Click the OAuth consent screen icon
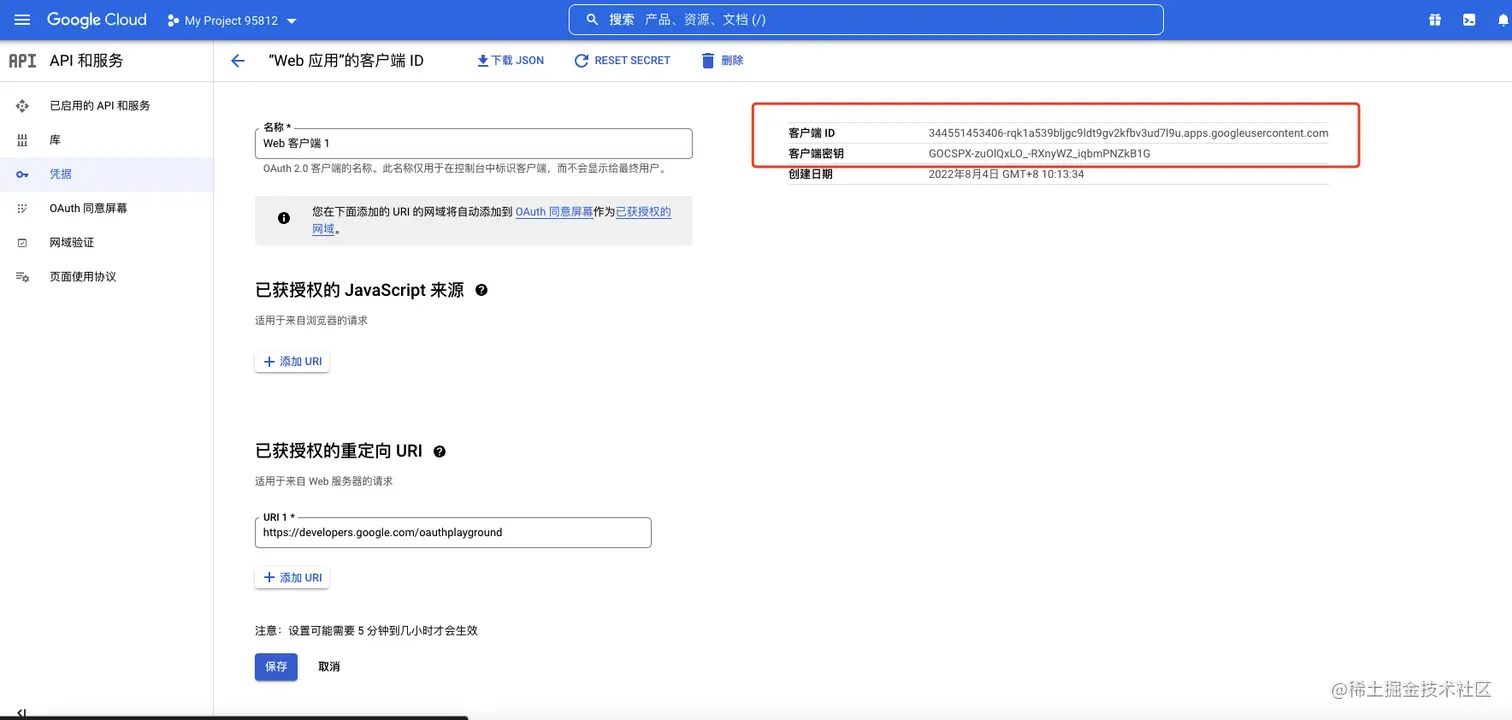The height and width of the screenshot is (720, 1512). coord(22,208)
